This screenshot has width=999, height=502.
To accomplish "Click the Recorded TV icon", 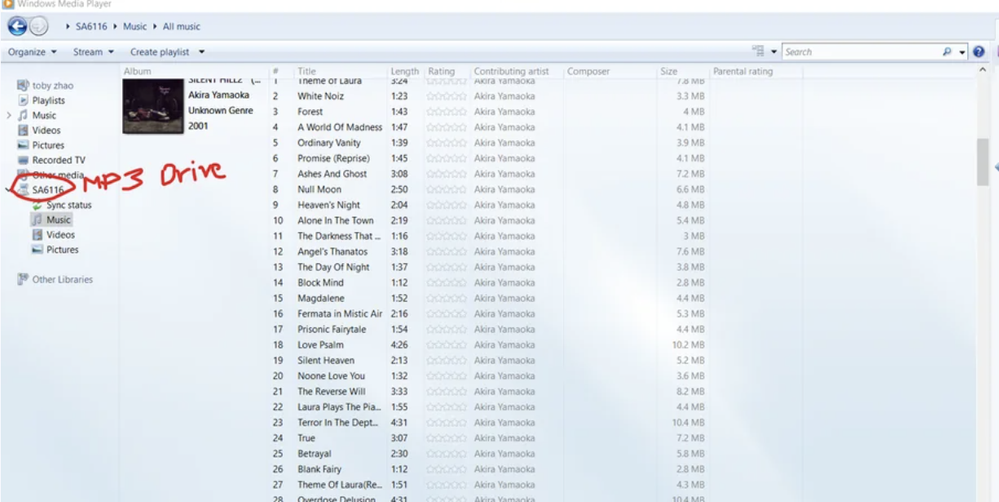I will point(23,160).
